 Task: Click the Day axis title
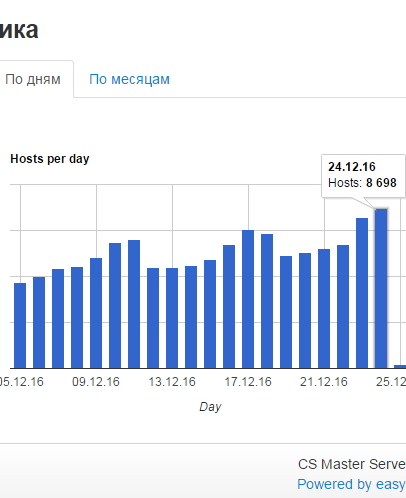click(210, 407)
